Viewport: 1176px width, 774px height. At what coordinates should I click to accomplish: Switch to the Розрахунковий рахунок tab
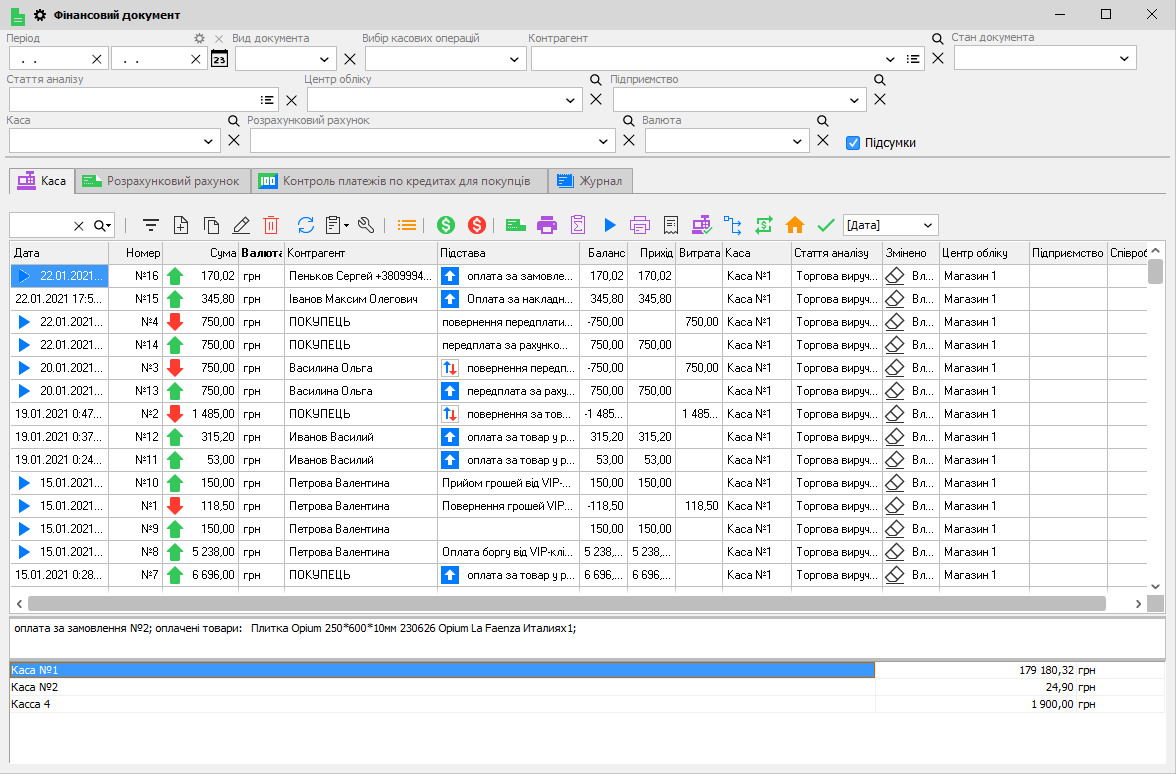coord(163,181)
